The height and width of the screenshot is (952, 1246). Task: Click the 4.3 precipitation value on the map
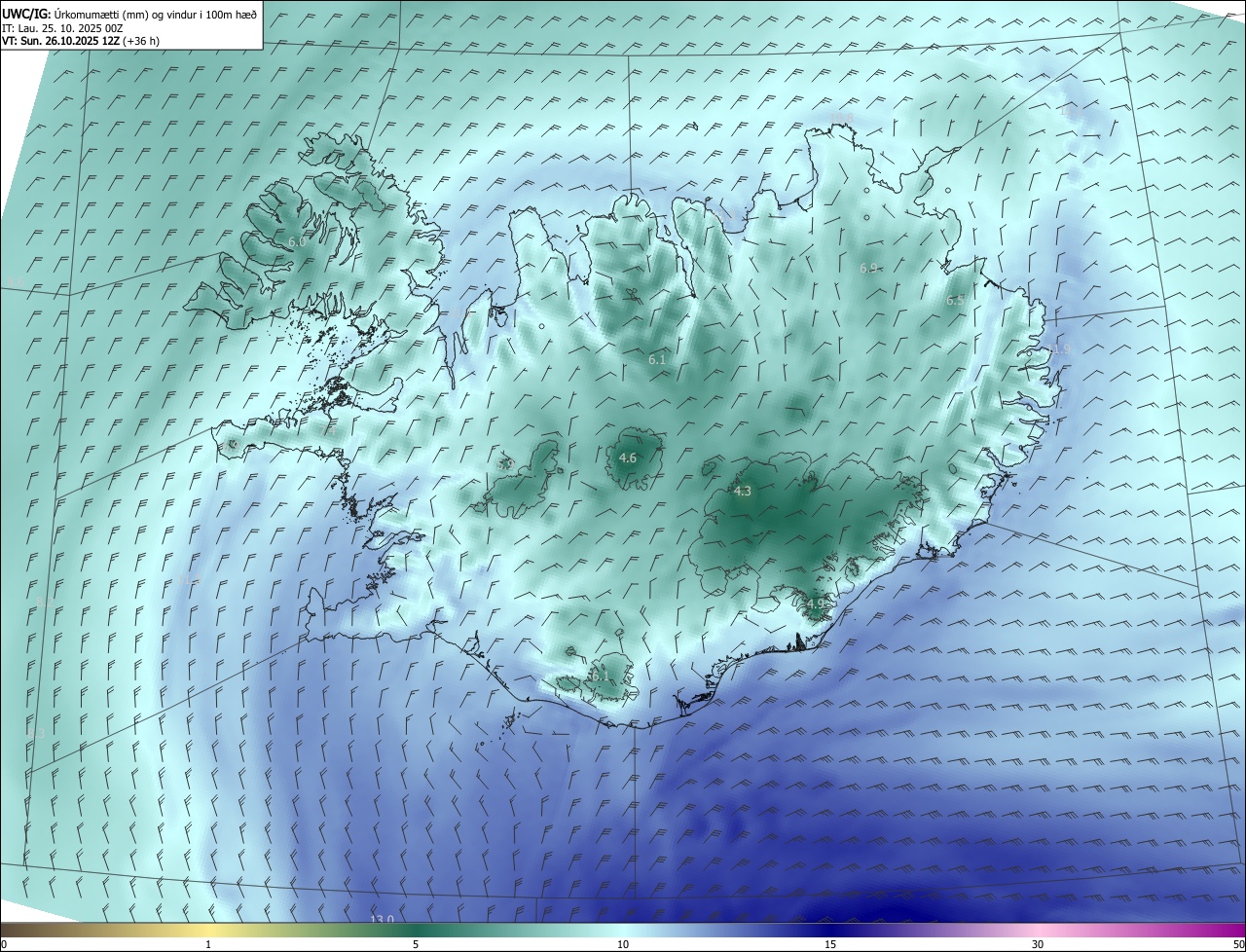click(x=743, y=492)
